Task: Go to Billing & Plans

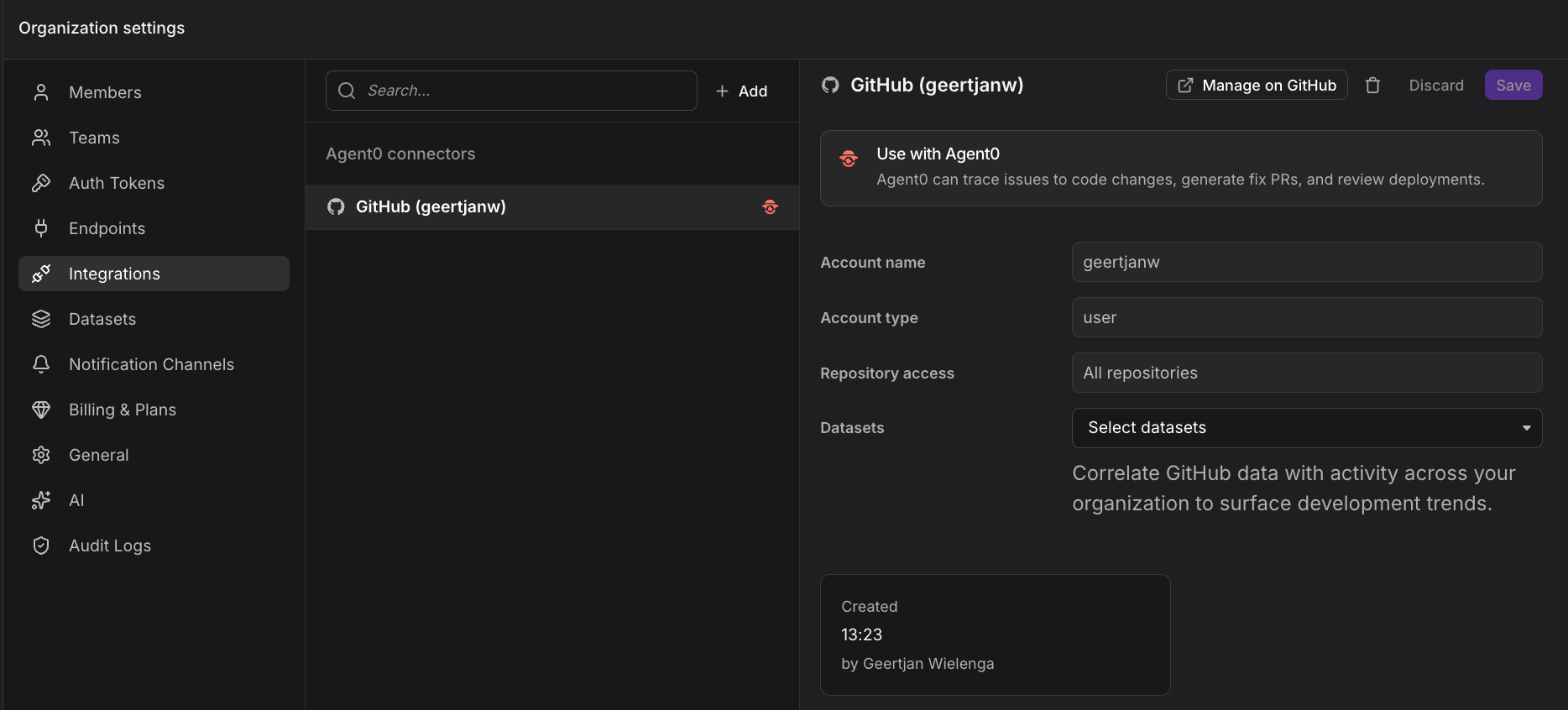Action: coord(154,410)
